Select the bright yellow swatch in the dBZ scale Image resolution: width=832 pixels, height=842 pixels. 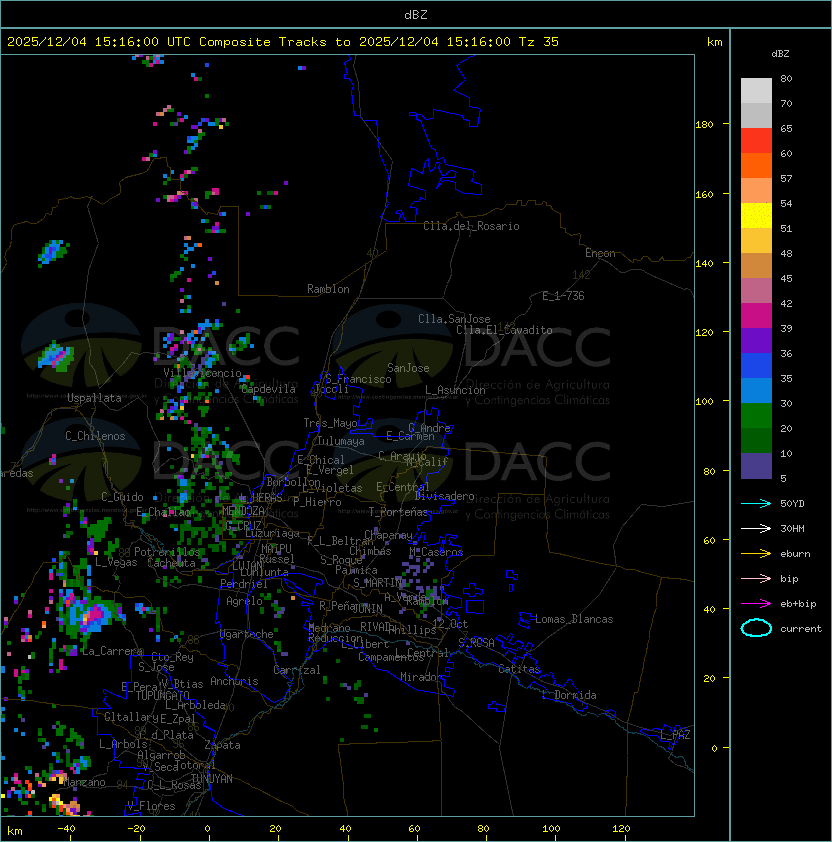(x=756, y=216)
